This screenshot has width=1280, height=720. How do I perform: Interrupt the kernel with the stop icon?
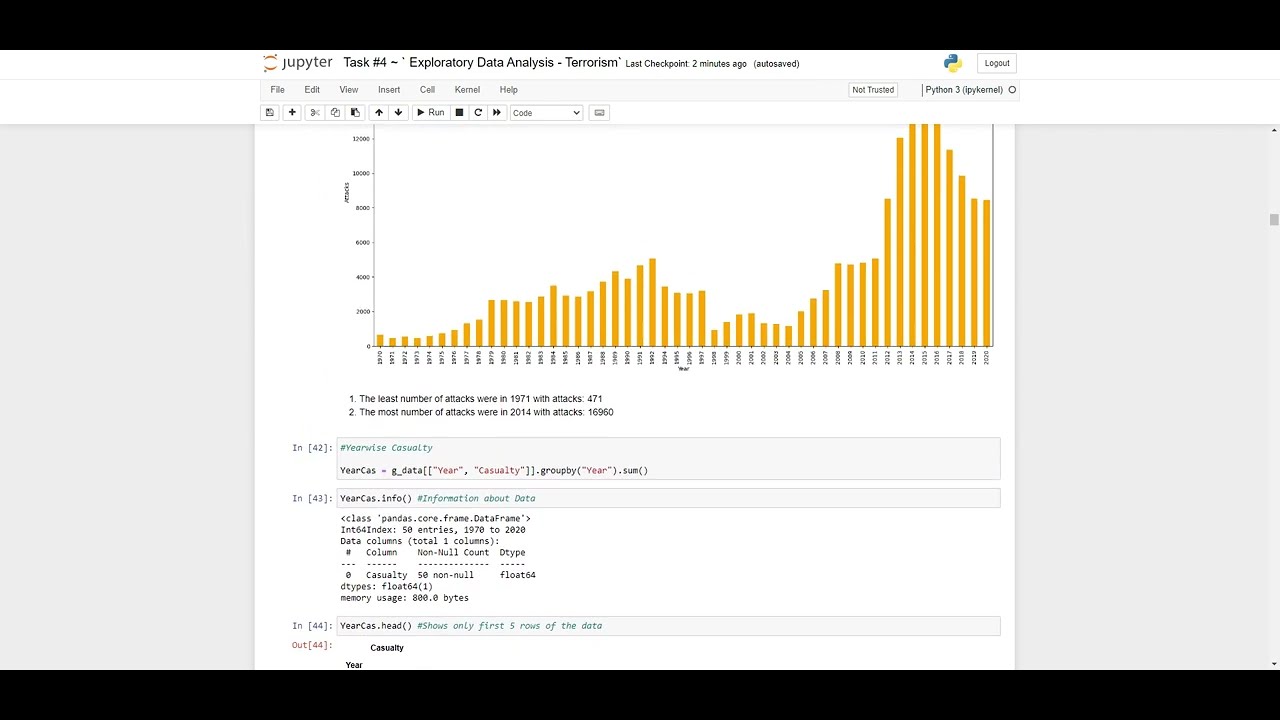click(x=459, y=113)
